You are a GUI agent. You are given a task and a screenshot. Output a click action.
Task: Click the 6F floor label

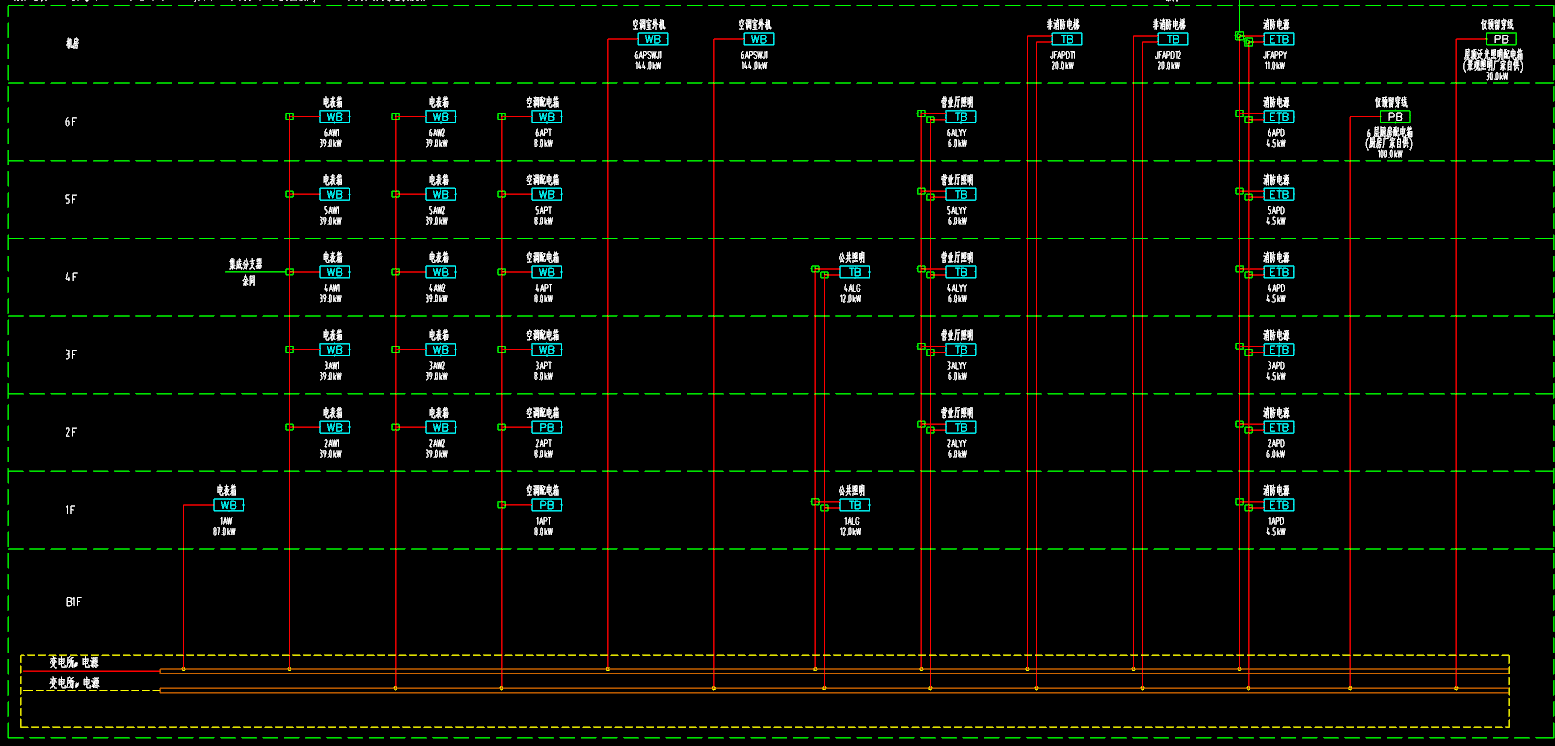point(71,122)
